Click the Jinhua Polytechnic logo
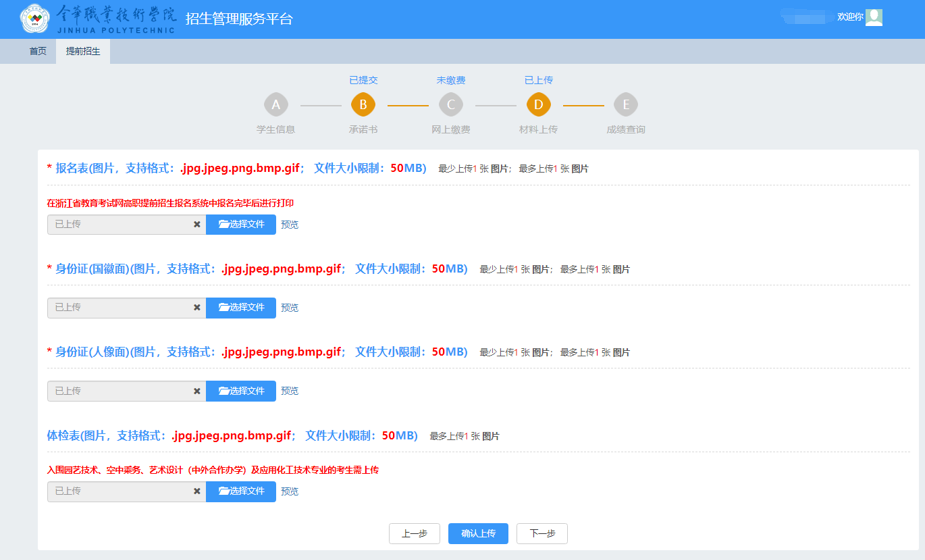The image size is (925, 560). click(x=36, y=18)
